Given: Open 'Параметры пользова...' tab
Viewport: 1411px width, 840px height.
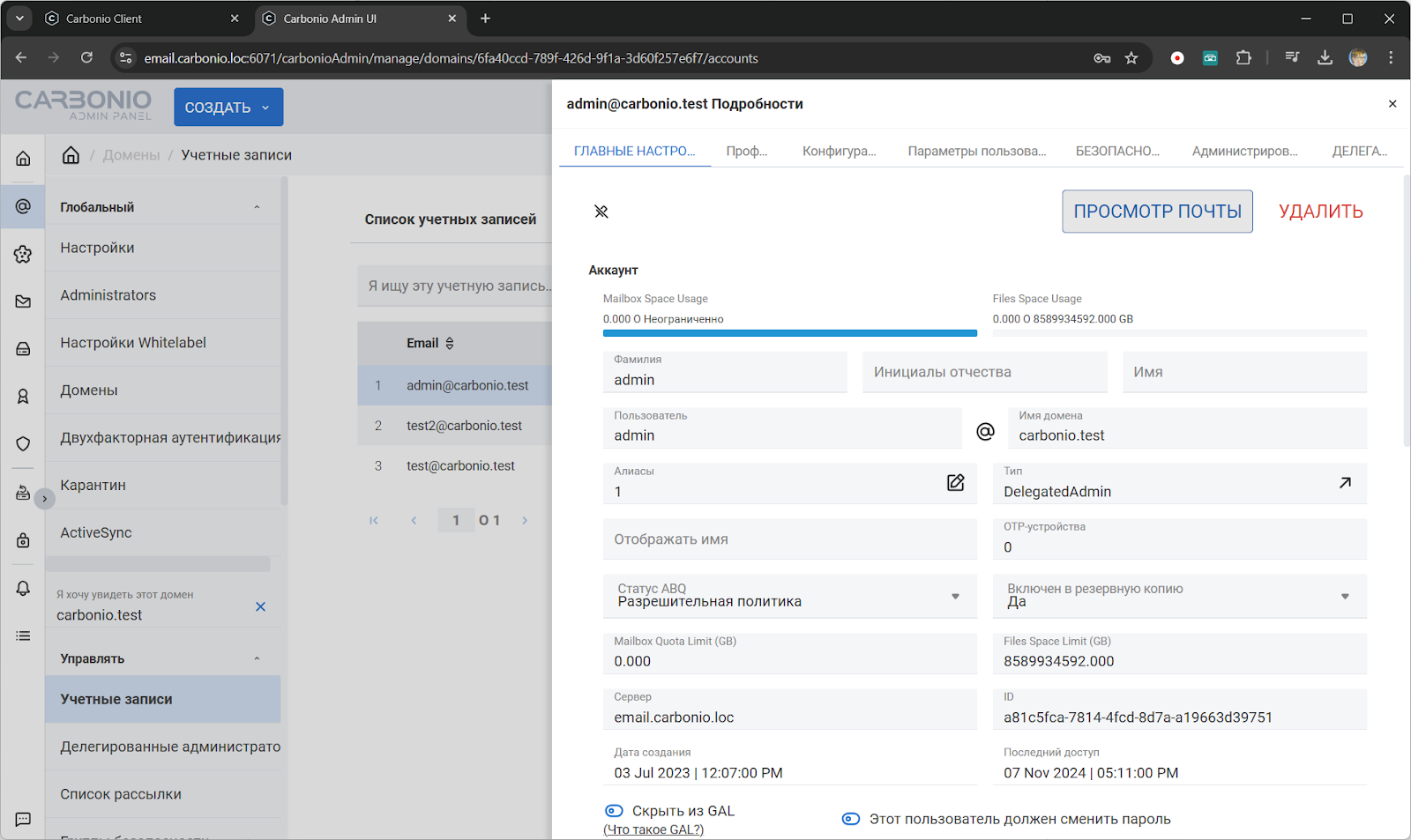Looking at the screenshot, I should 977,151.
